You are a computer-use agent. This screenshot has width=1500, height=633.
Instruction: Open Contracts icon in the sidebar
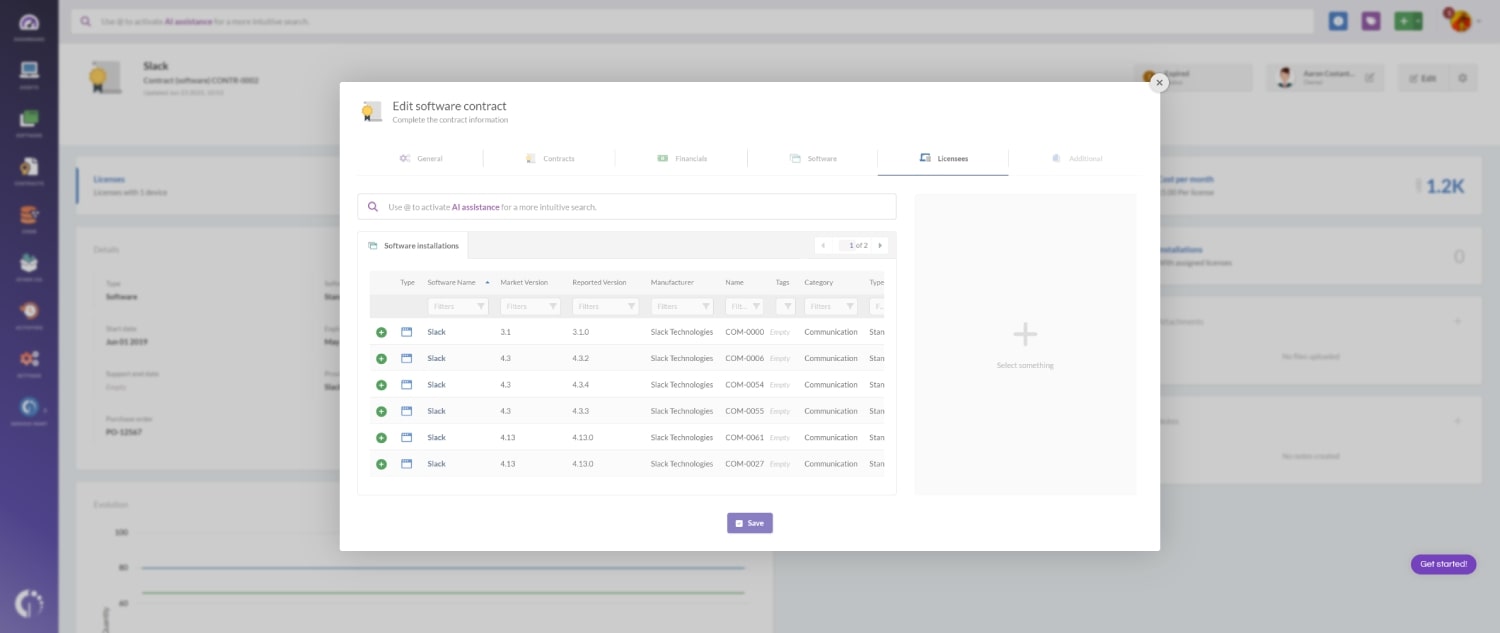click(29, 168)
